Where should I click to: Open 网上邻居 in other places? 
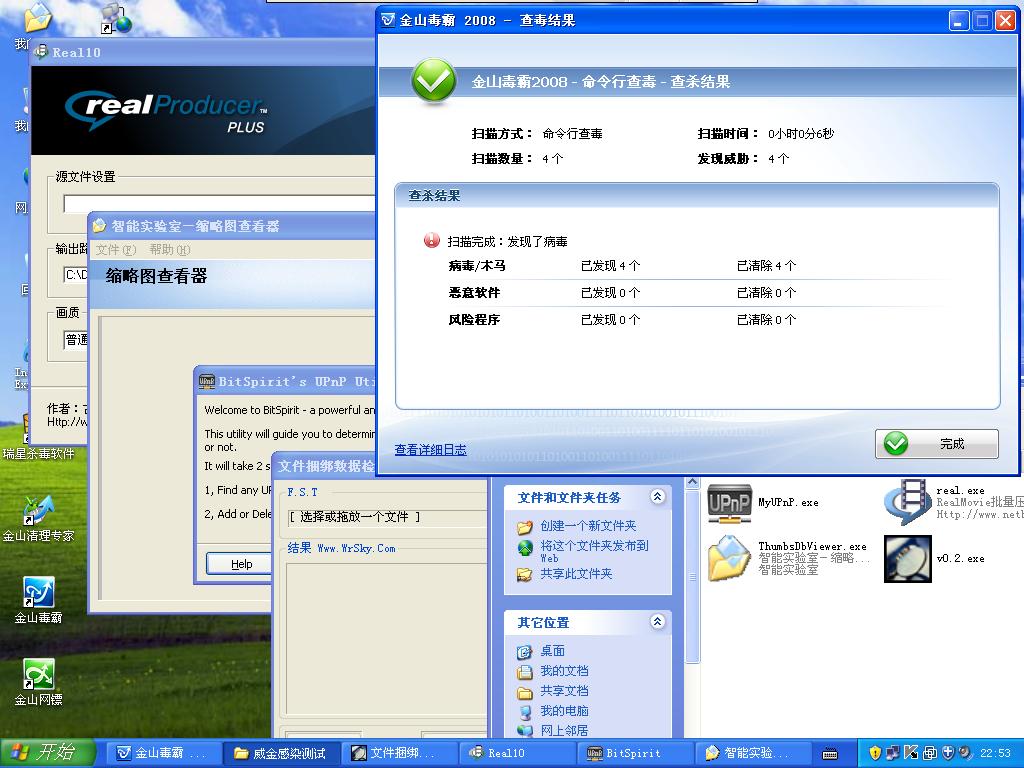564,731
